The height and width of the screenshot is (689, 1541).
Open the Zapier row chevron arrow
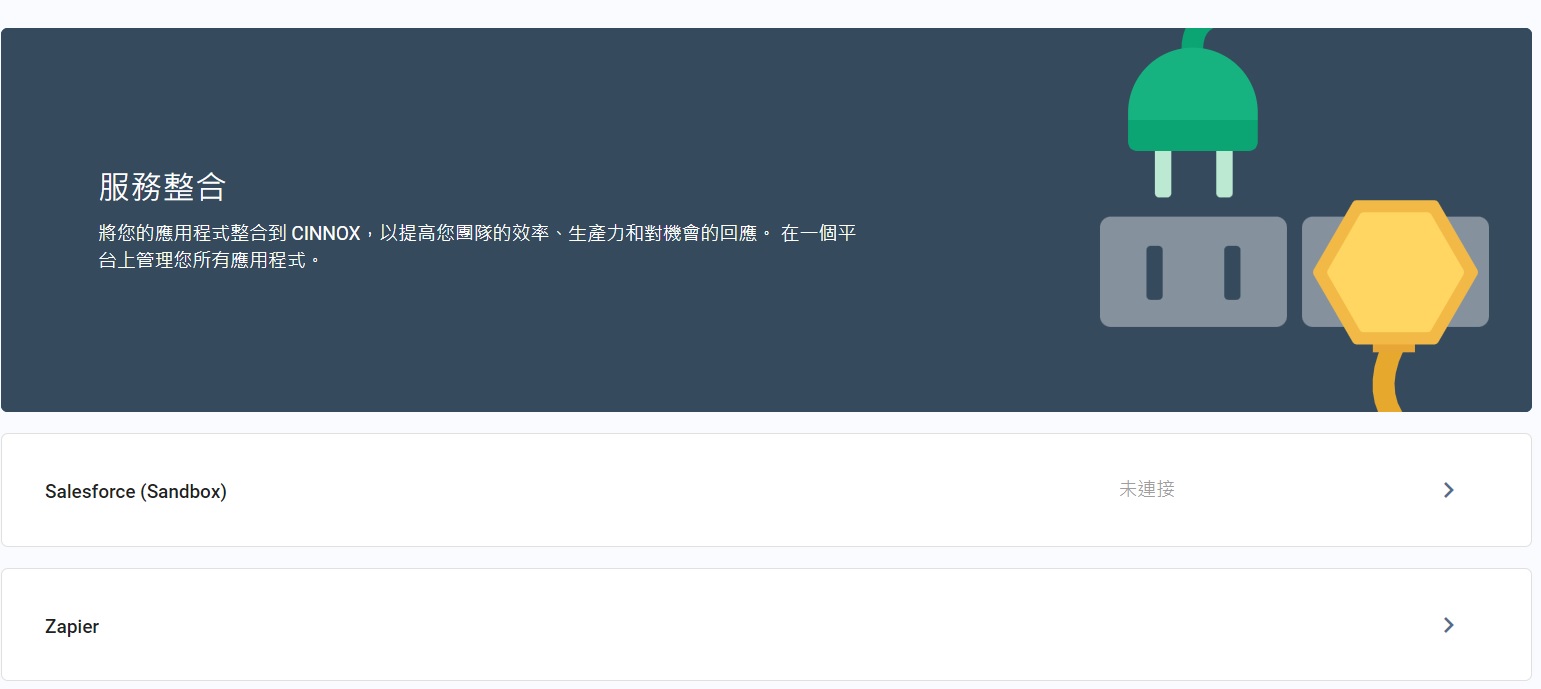coord(1448,625)
